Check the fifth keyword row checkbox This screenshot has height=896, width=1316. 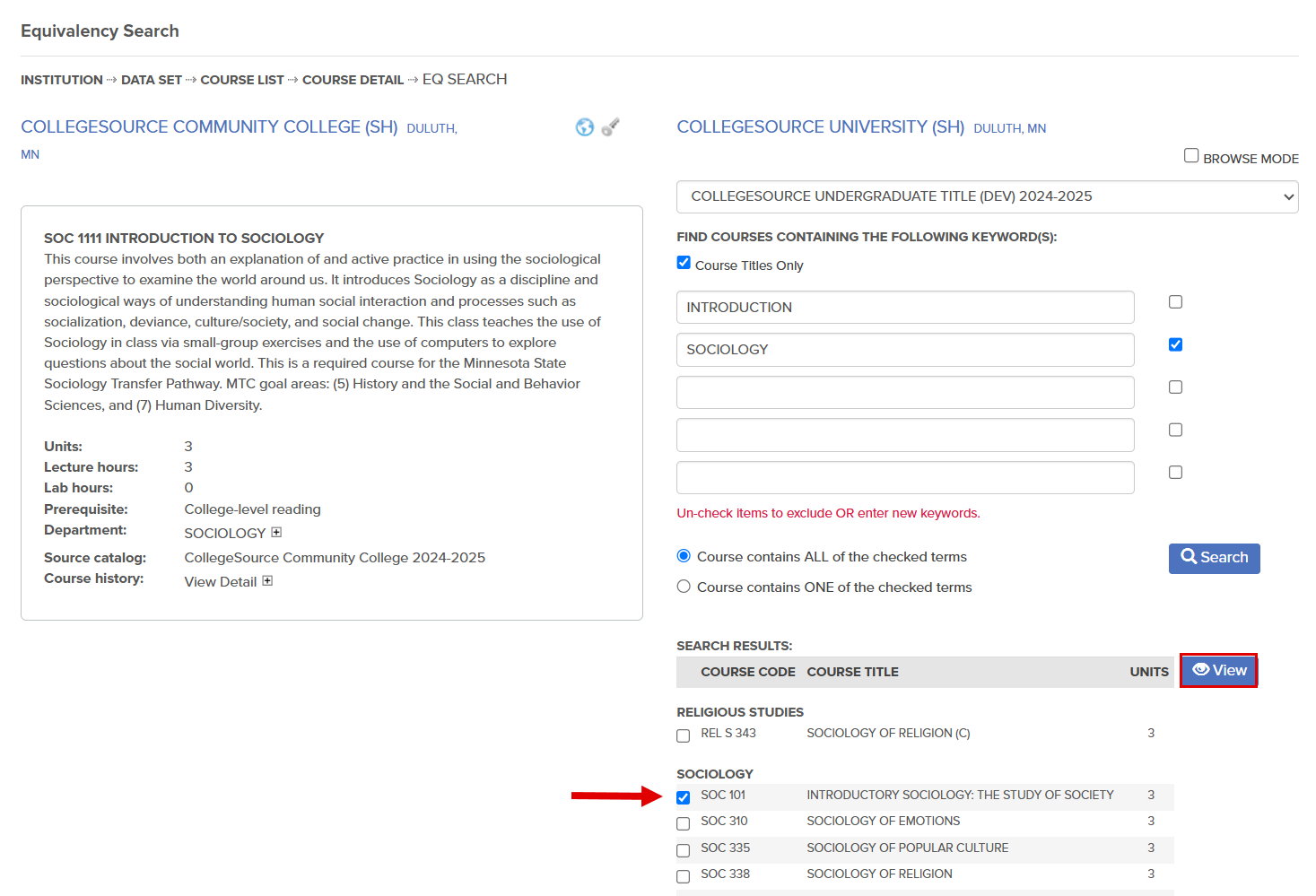pyautogui.click(x=1175, y=473)
